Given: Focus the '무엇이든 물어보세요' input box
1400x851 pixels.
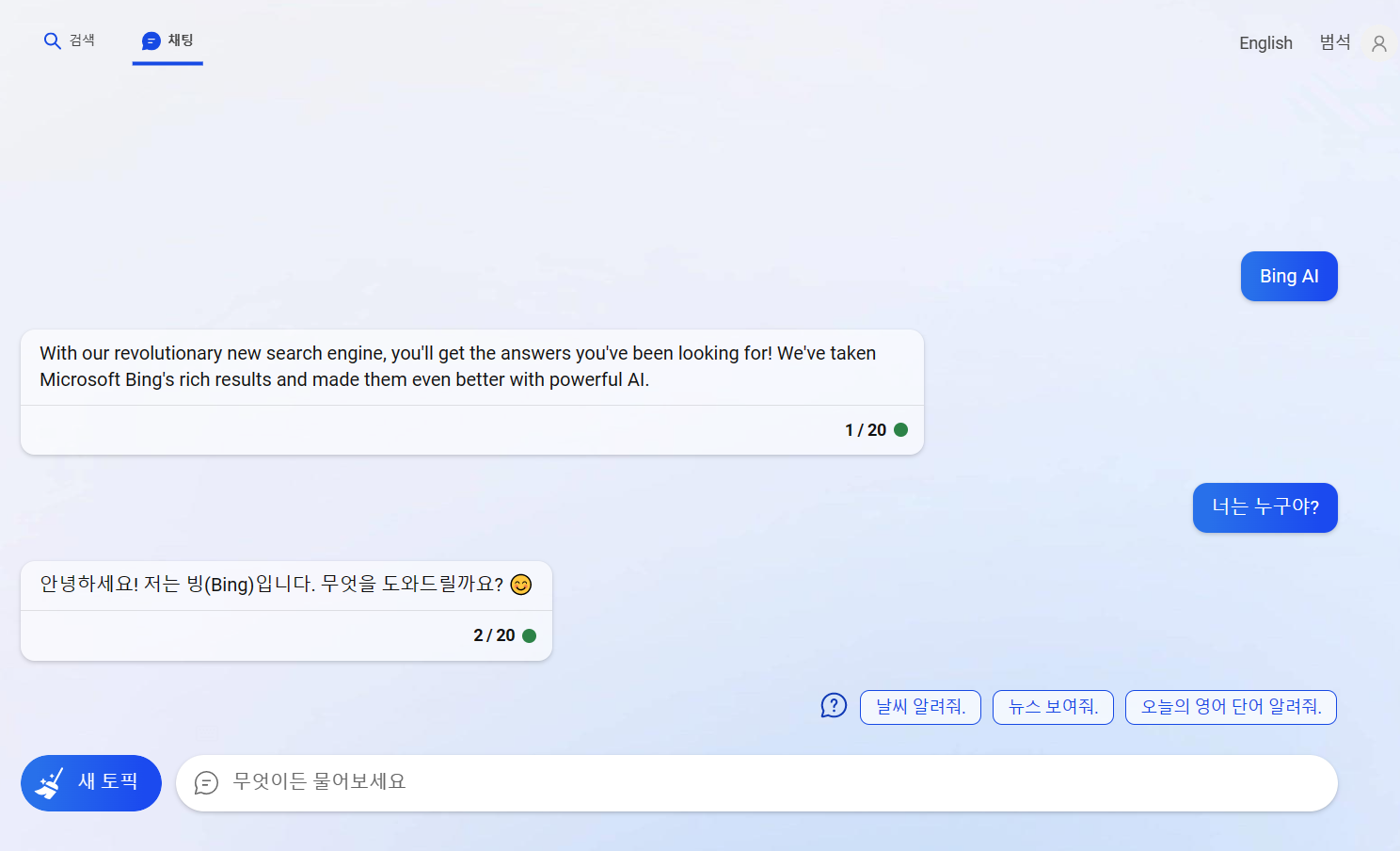Looking at the screenshot, I should (x=756, y=783).
